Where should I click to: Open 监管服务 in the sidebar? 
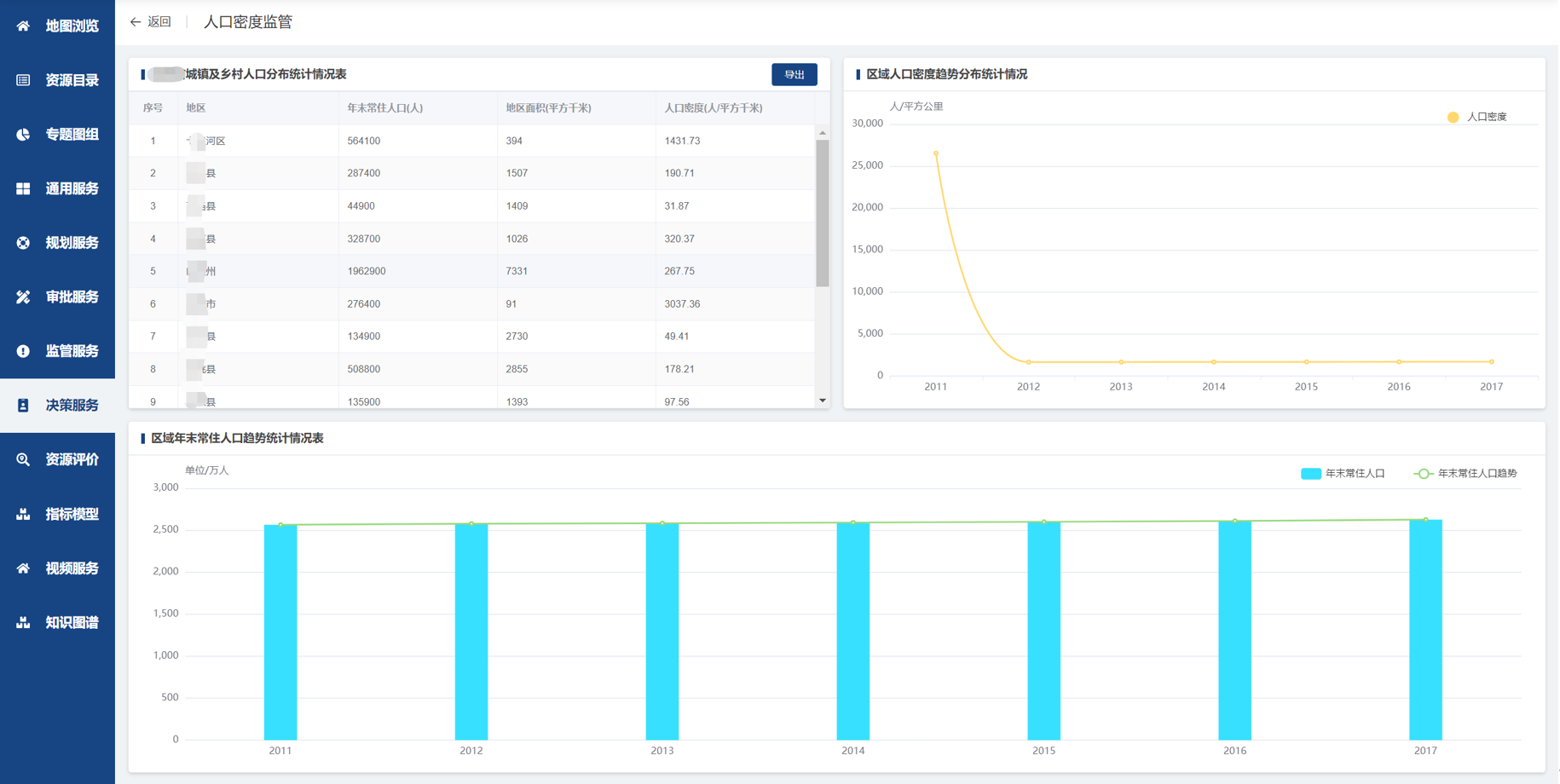57,351
